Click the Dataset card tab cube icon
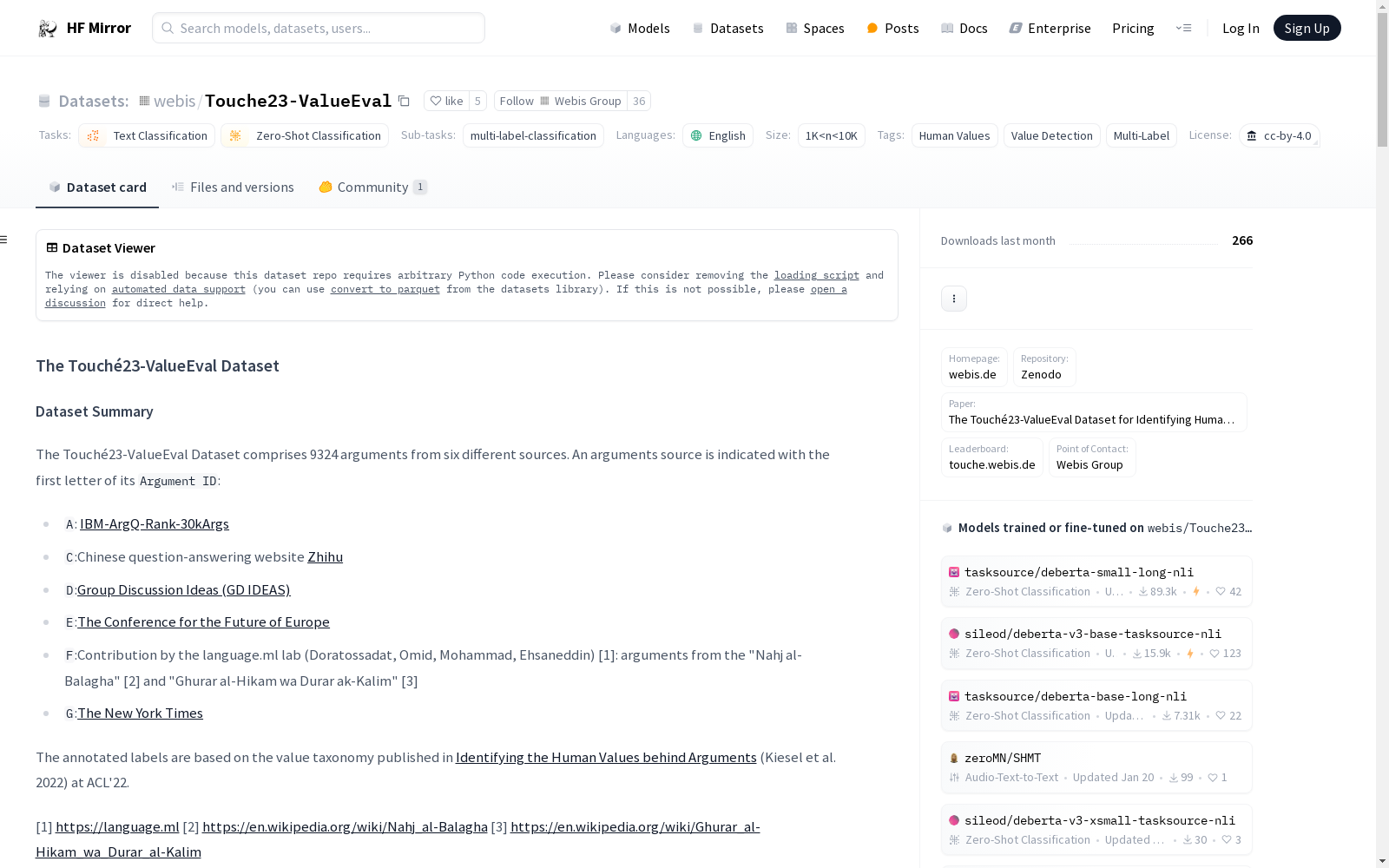 tap(55, 187)
